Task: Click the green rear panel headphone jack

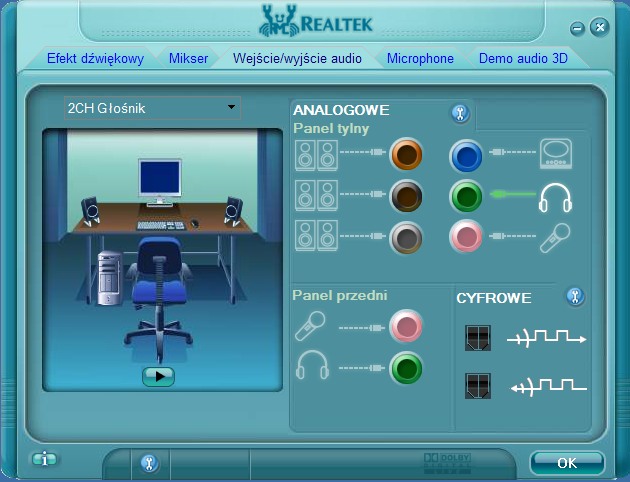Action: [466, 196]
